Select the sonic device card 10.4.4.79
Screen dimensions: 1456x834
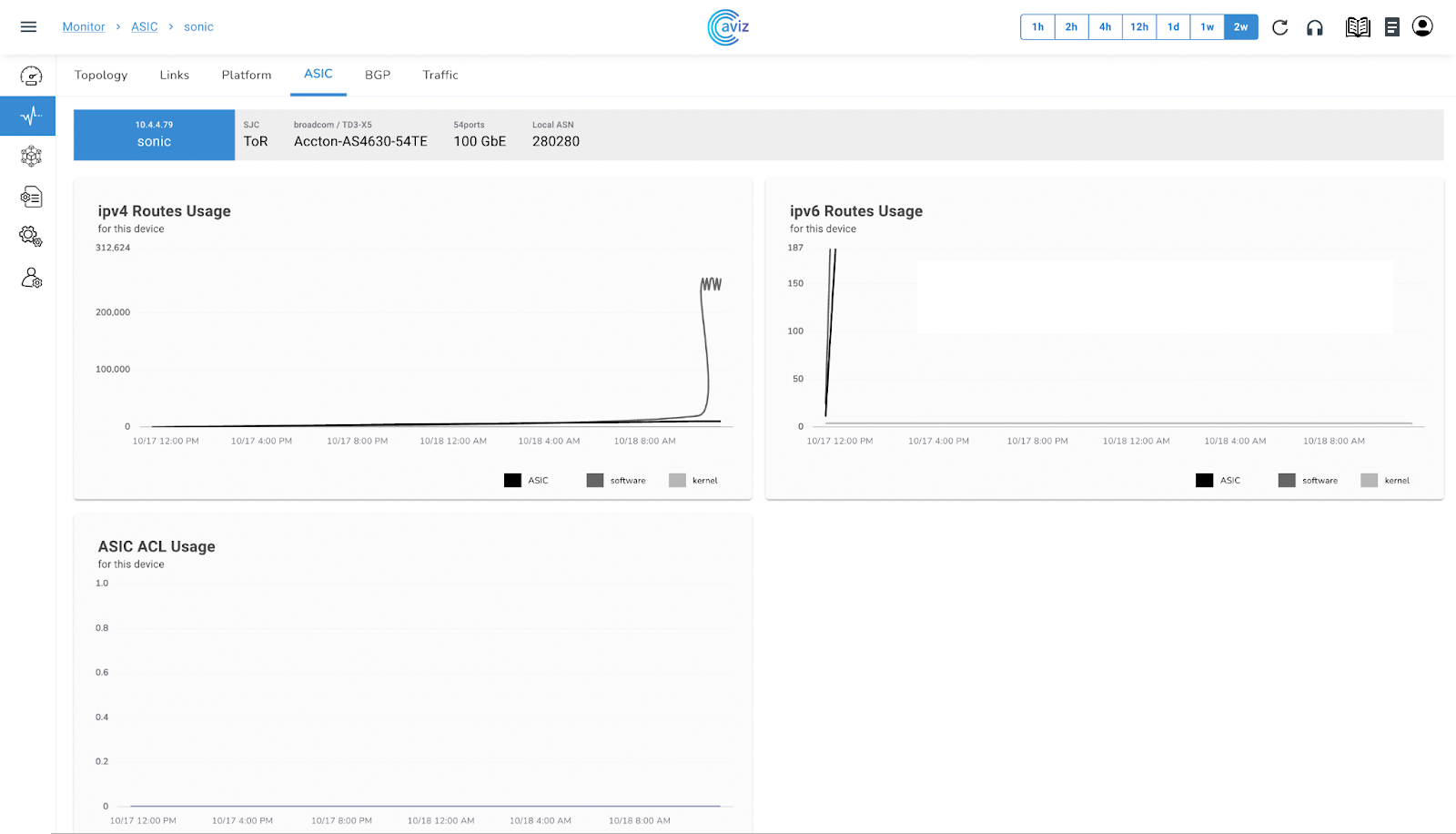(x=154, y=135)
